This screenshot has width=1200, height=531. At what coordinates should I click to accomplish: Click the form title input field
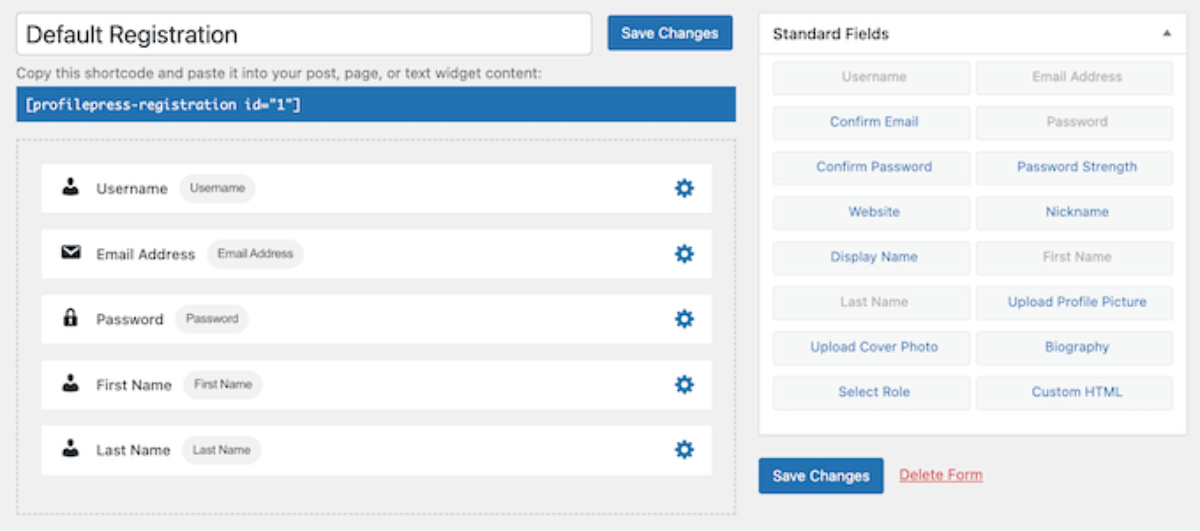[x=304, y=35]
